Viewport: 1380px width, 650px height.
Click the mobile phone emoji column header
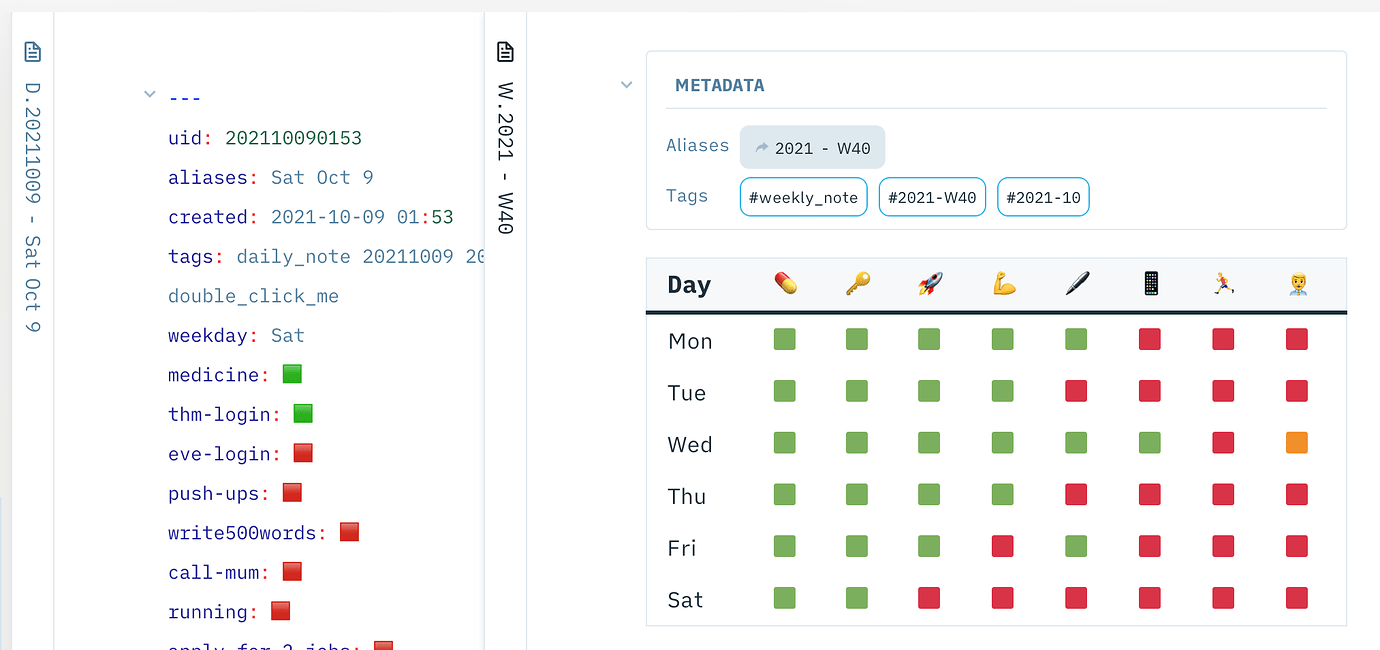(x=1150, y=284)
